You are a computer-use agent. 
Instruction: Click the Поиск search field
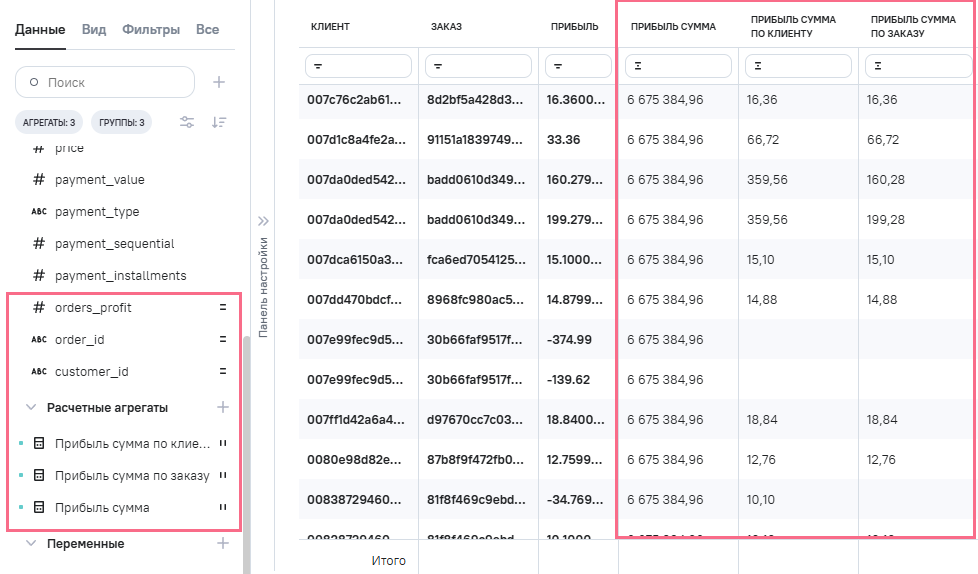pyautogui.click(x=110, y=82)
